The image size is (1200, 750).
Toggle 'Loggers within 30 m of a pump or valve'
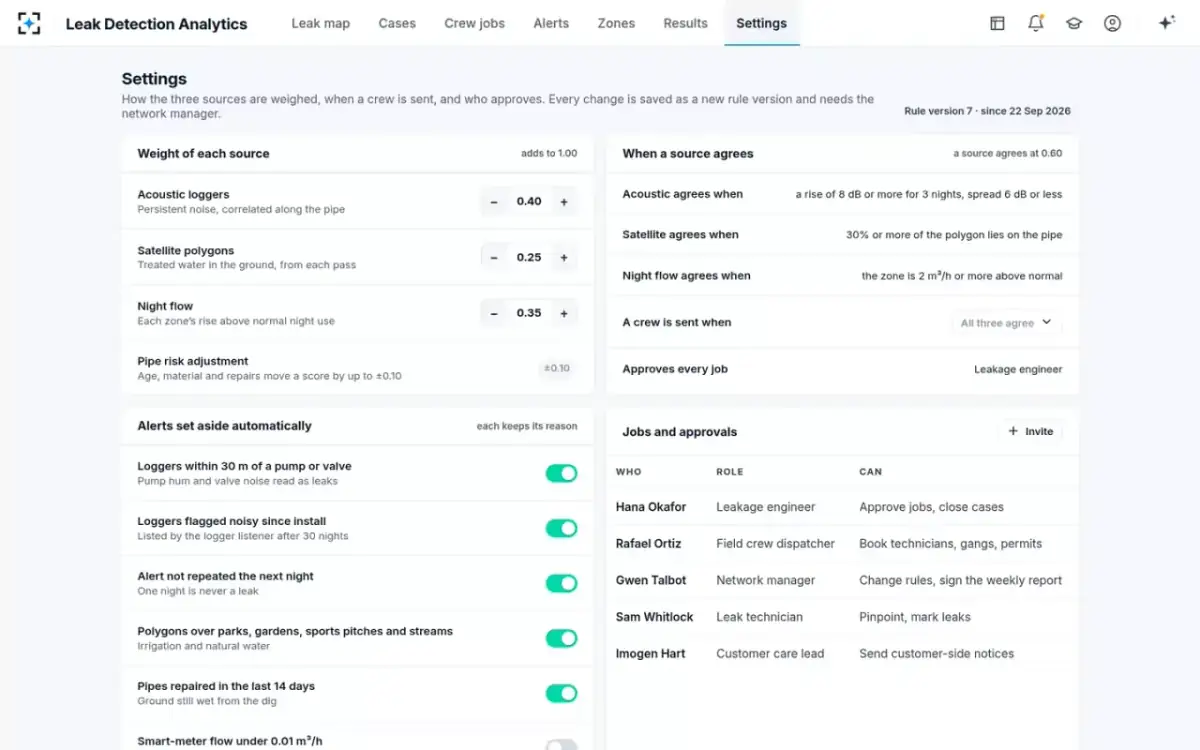(561, 473)
